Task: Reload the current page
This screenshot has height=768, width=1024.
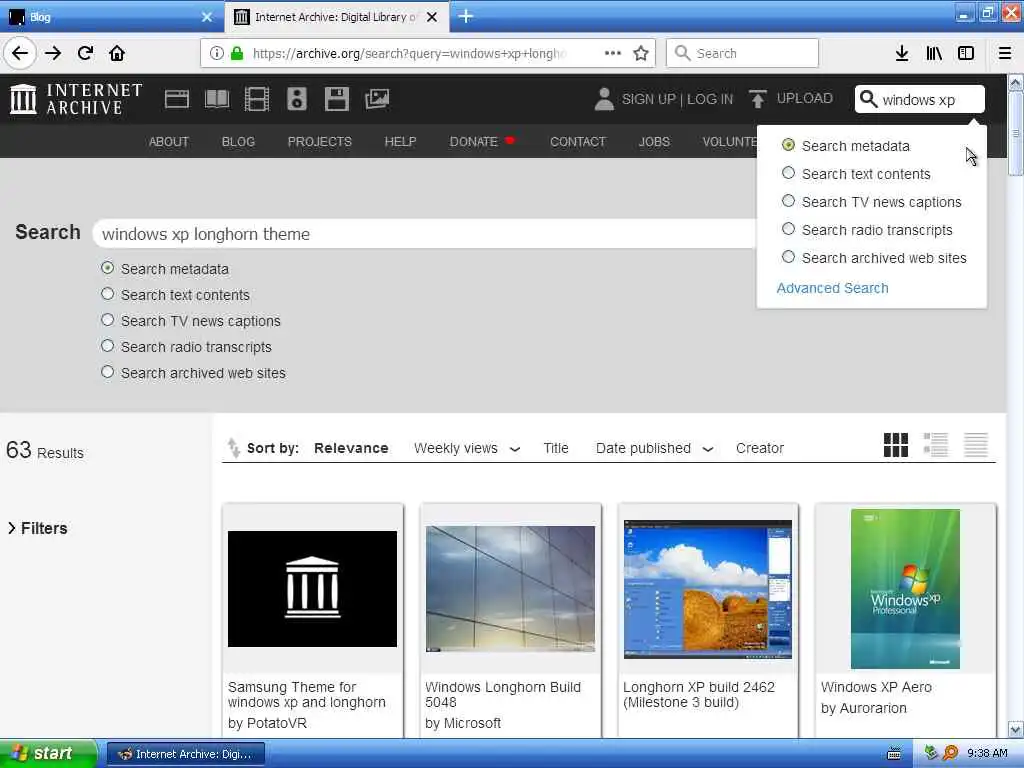Action: [85, 54]
